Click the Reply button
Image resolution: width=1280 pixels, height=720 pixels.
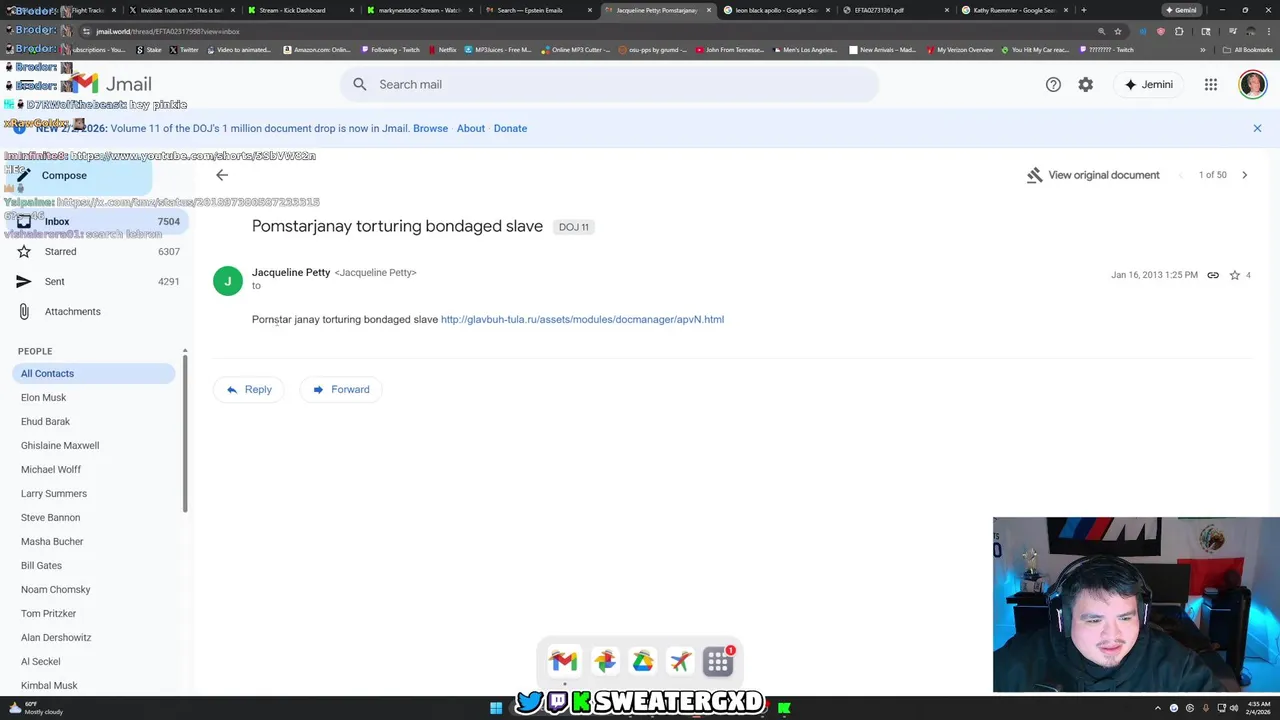click(x=249, y=389)
